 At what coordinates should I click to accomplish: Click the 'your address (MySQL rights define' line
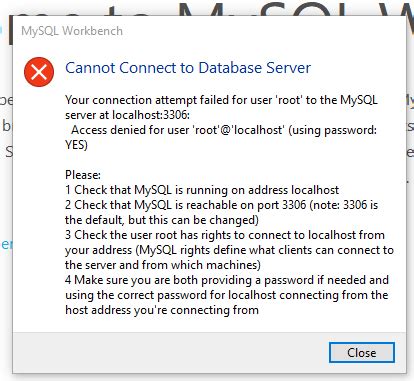click(229, 250)
